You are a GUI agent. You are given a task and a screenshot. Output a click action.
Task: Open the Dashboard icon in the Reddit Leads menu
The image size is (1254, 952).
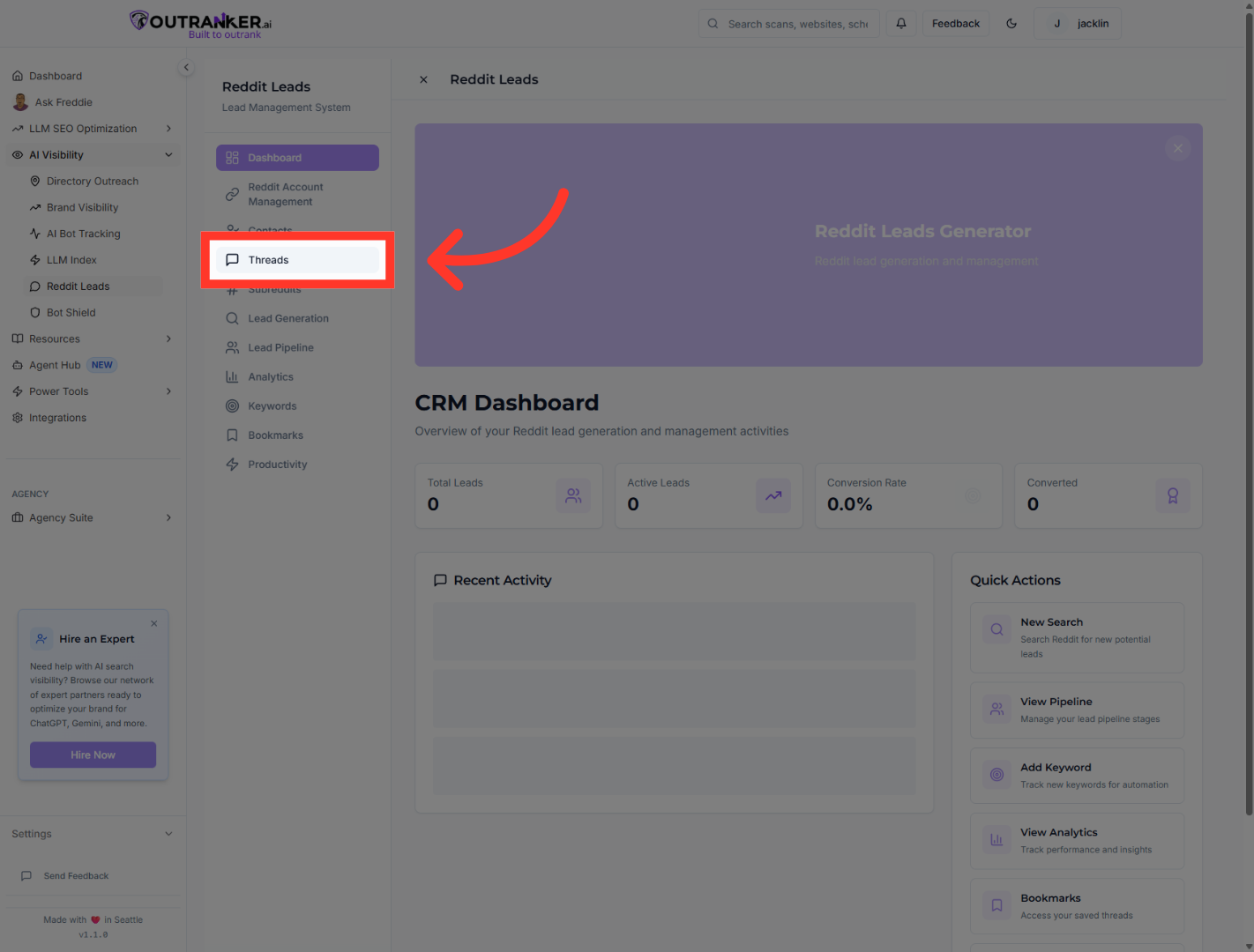pyautogui.click(x=233, y=157)
